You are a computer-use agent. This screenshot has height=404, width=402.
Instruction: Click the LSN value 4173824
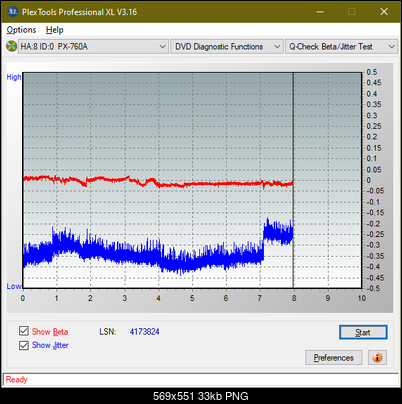(145, 332)
